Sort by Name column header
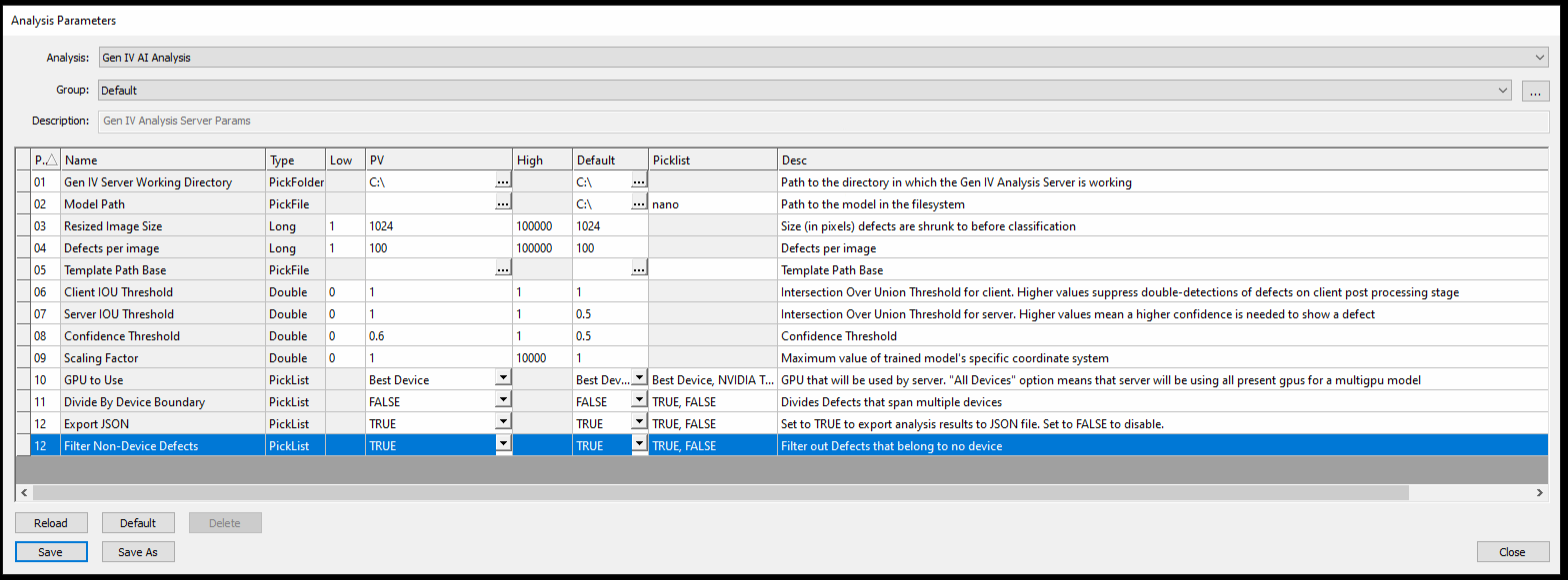 (163, 160)
